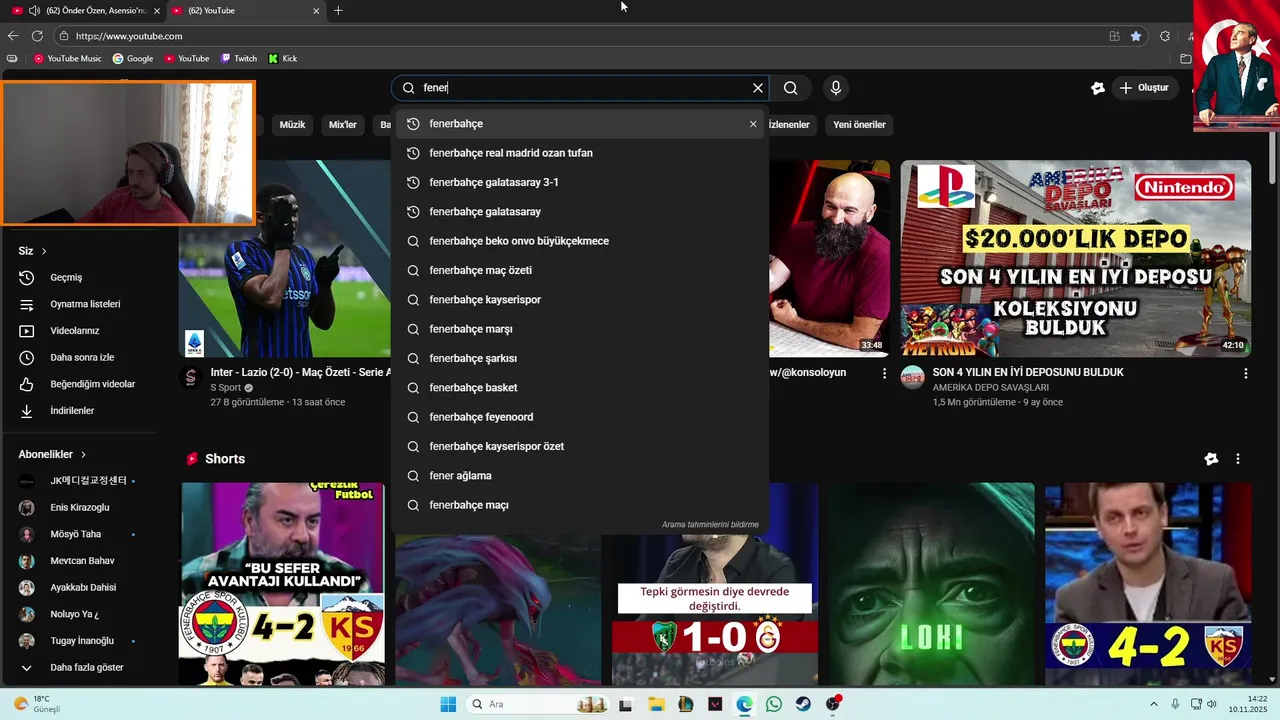Open WhatsApp from the taskbar
Image resolution: width=1280 pixels, height=720 pixels.
pyautogui.click(x=774, y=704)
